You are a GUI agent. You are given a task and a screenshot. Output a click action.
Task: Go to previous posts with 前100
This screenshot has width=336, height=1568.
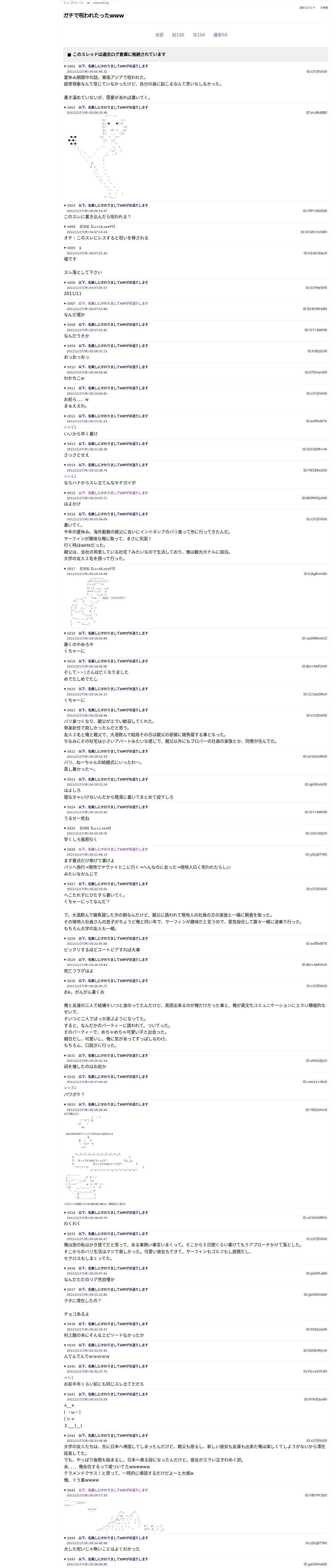click(x=178, y=35)
